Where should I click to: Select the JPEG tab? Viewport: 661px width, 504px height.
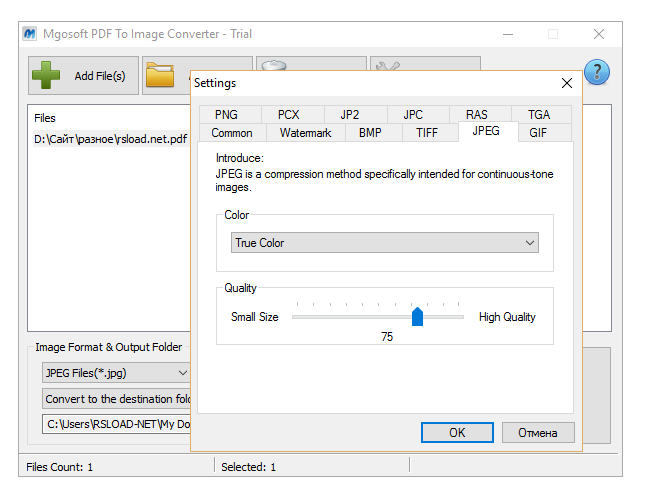pyautogui.click(x=488, y=131)
